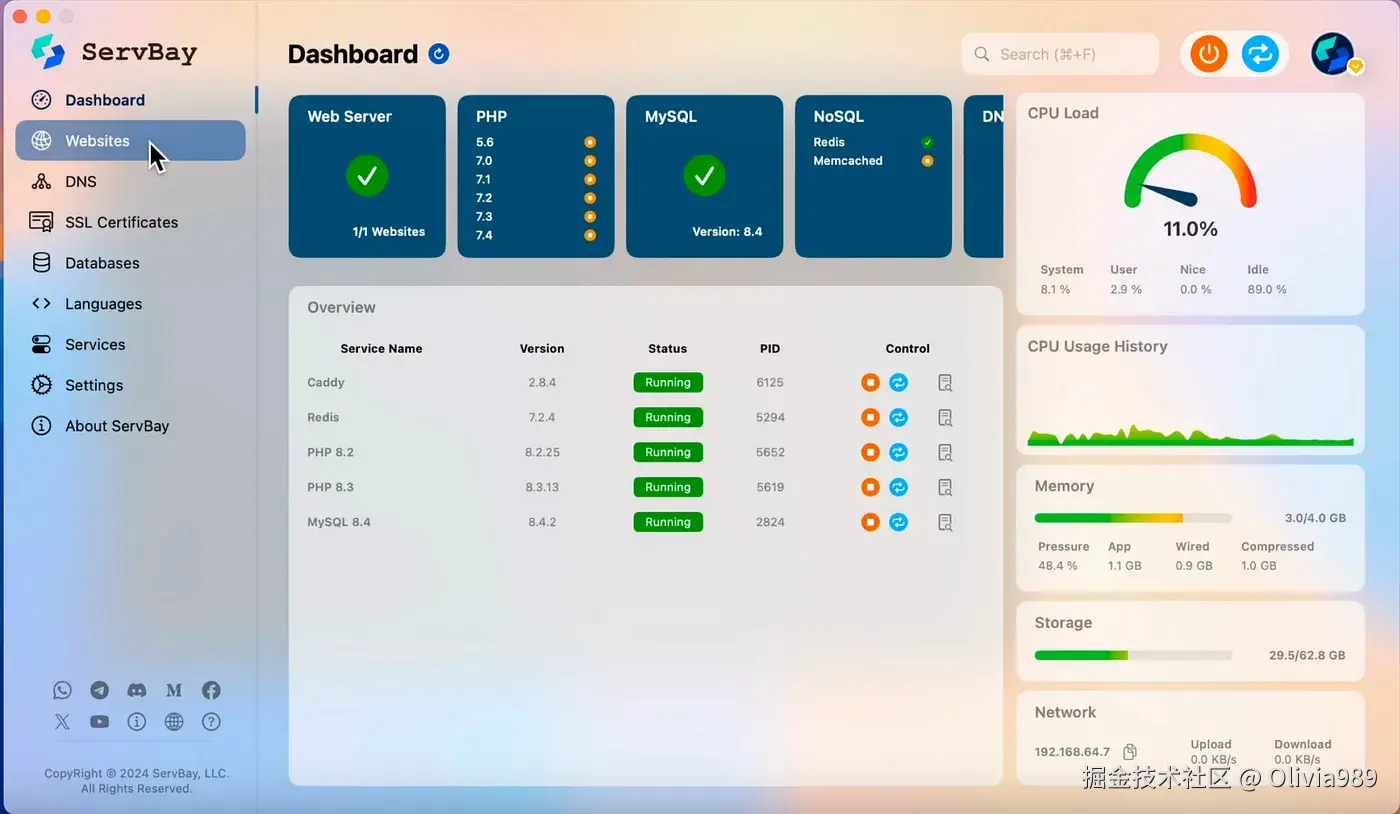Click the NoSQL status card
The height and width of the screenshot is (814, 1400).
coord(873,176)
